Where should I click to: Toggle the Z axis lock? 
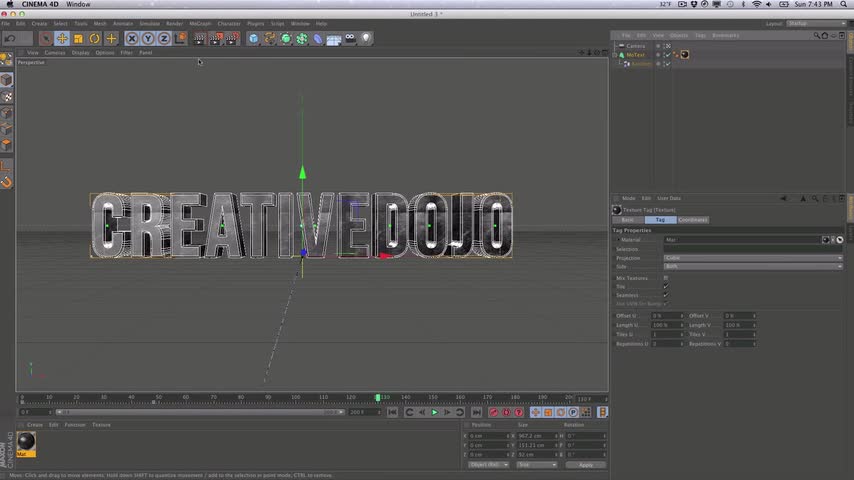tap(164, 39)
